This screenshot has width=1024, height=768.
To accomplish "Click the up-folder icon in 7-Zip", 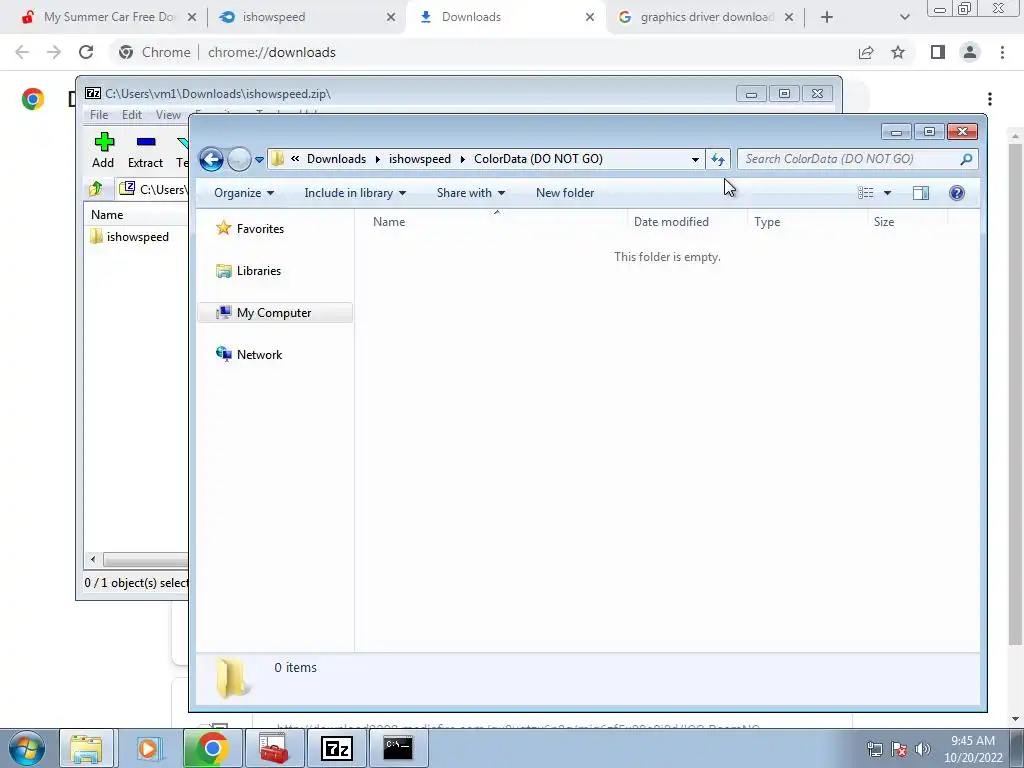I will pyautogui.click(x=96, y=189).
